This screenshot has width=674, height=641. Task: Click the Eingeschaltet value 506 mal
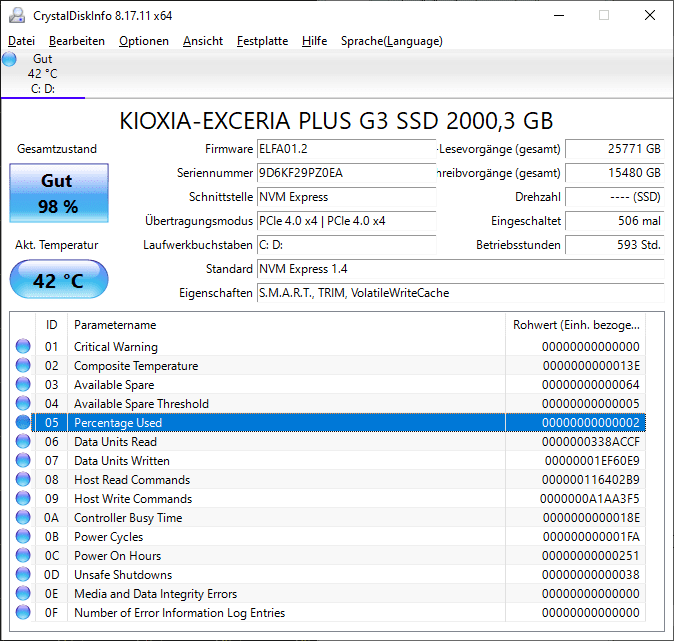[615, 221]
